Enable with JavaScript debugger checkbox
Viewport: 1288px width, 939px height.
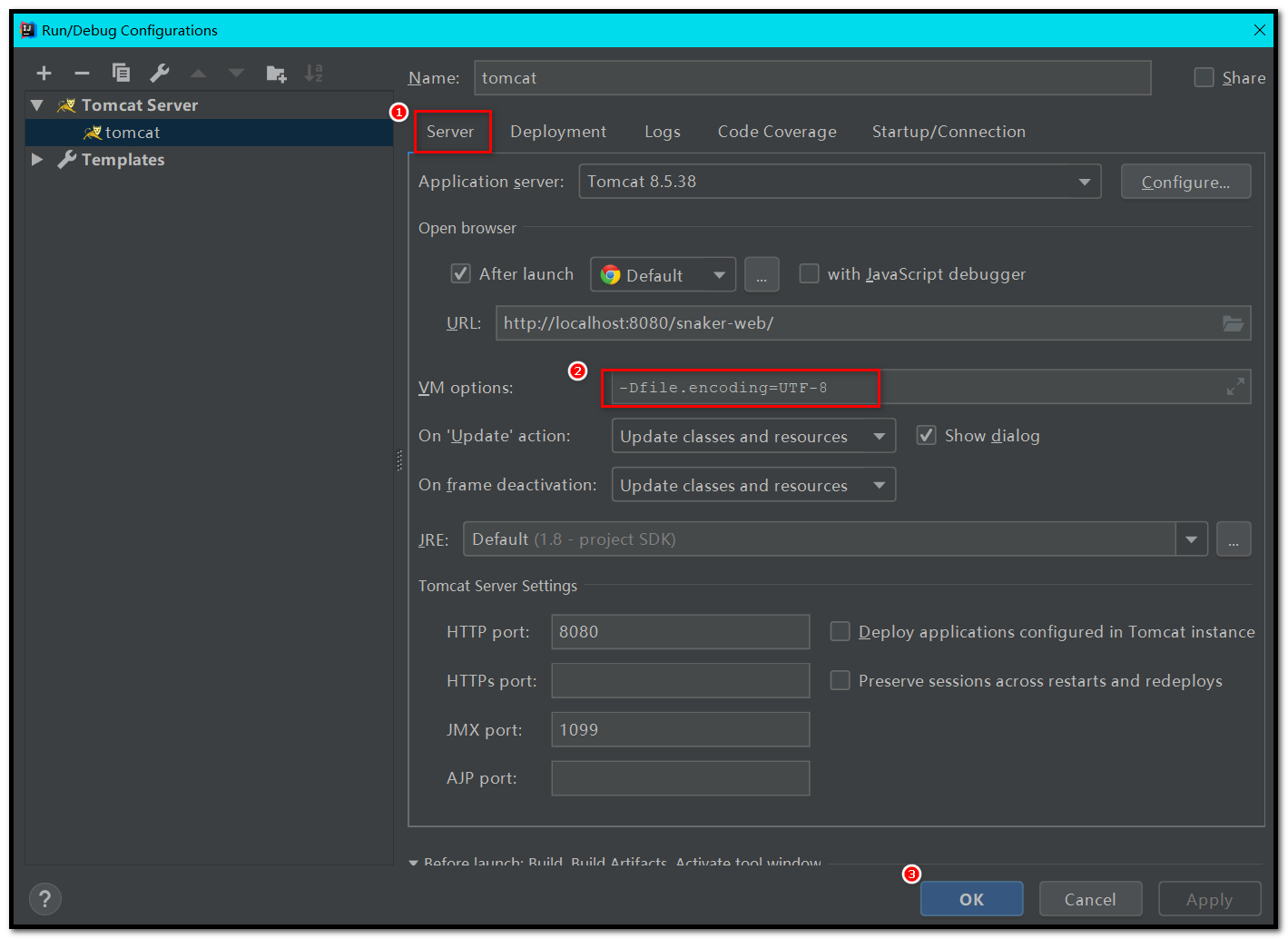pos(809,274)
